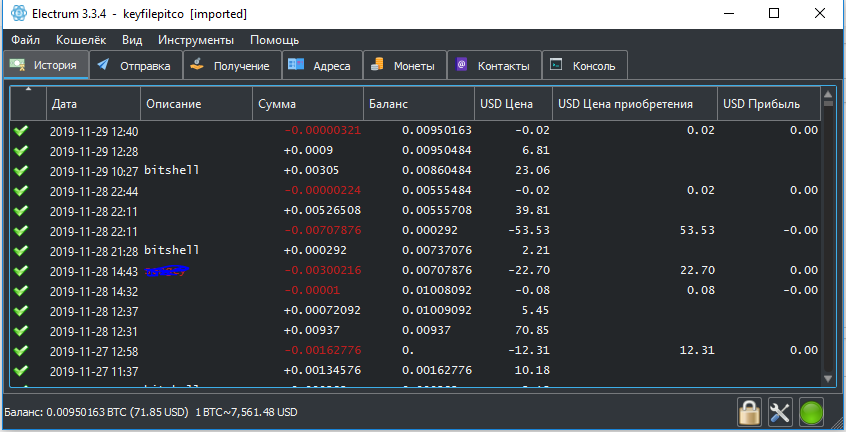Click the confirmed checkmark for 2019-11-29 12:28
Viewport: 846px width, 432px height.
pyautogui.click(x=21, y=151)
